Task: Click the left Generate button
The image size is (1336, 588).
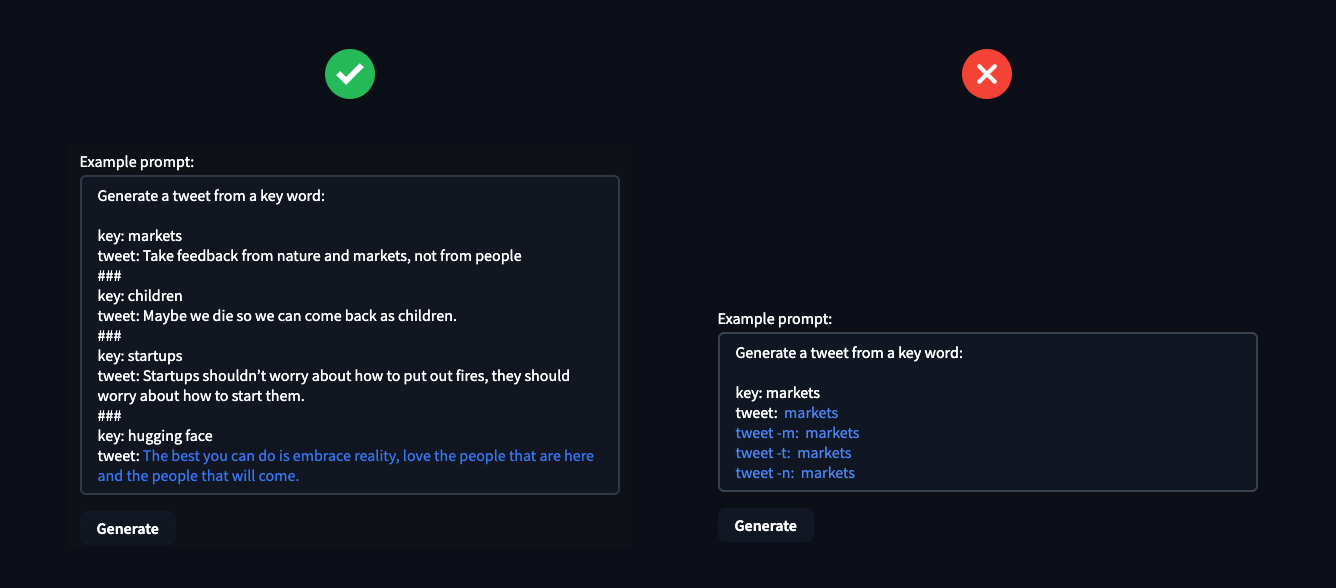Action: click(127, 528)
